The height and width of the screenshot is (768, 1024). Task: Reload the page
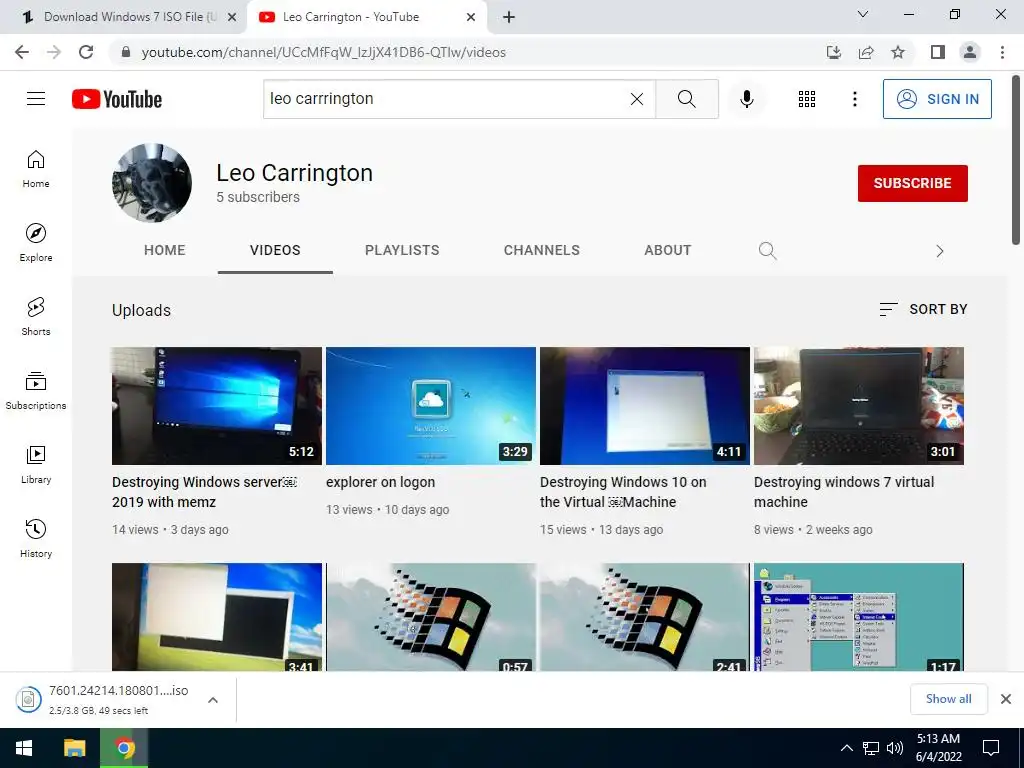(x=86, y=52)
